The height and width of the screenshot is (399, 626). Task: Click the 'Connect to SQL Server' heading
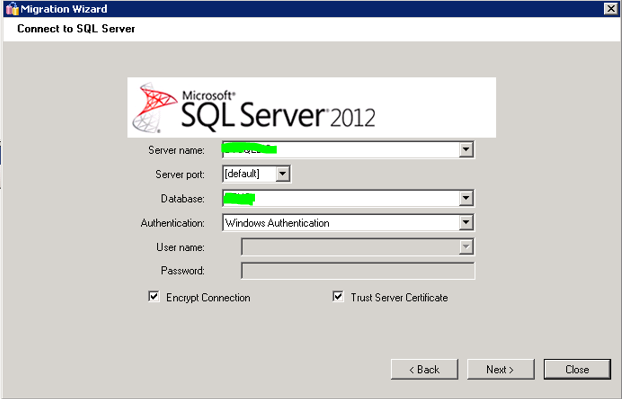[x=76, y=29]
